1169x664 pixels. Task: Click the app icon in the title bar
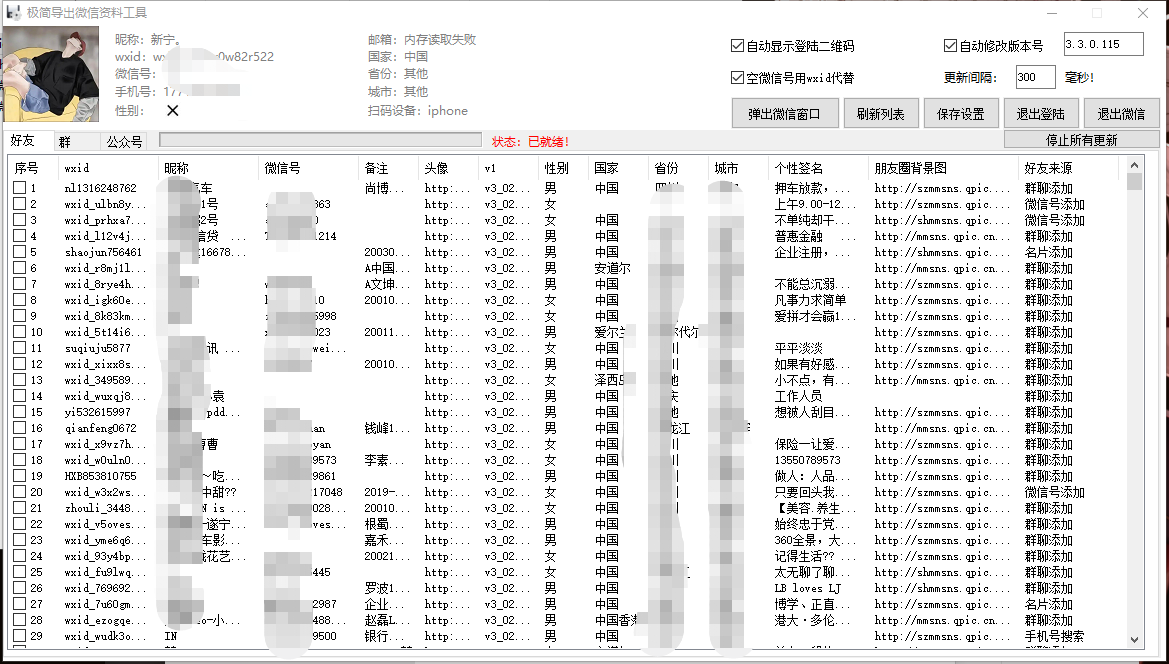coord(13,13)
